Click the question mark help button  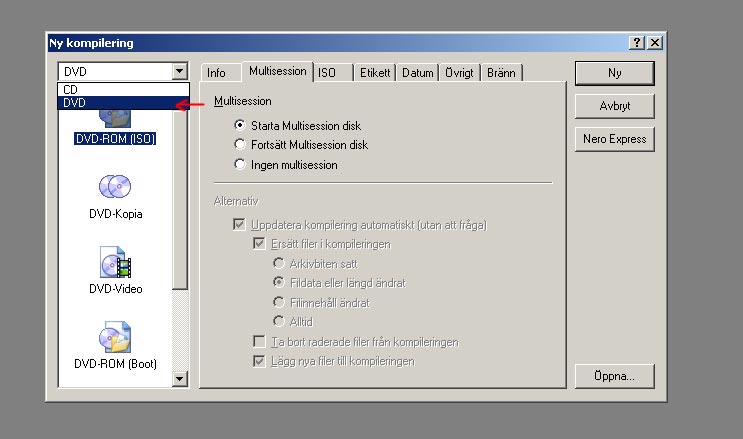tap(637, 43)
